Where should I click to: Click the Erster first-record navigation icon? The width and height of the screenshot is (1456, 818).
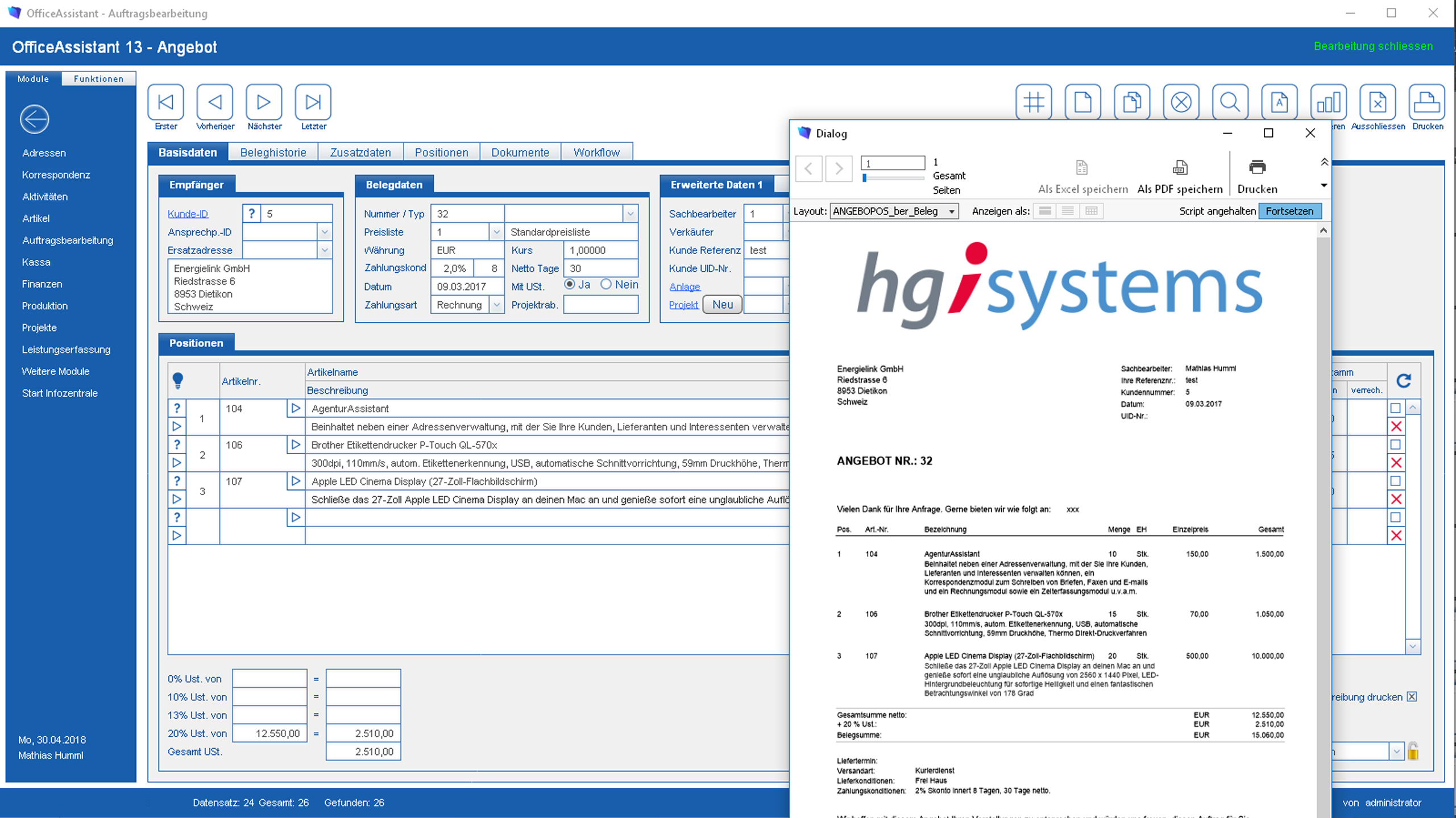tap(165, 102)
